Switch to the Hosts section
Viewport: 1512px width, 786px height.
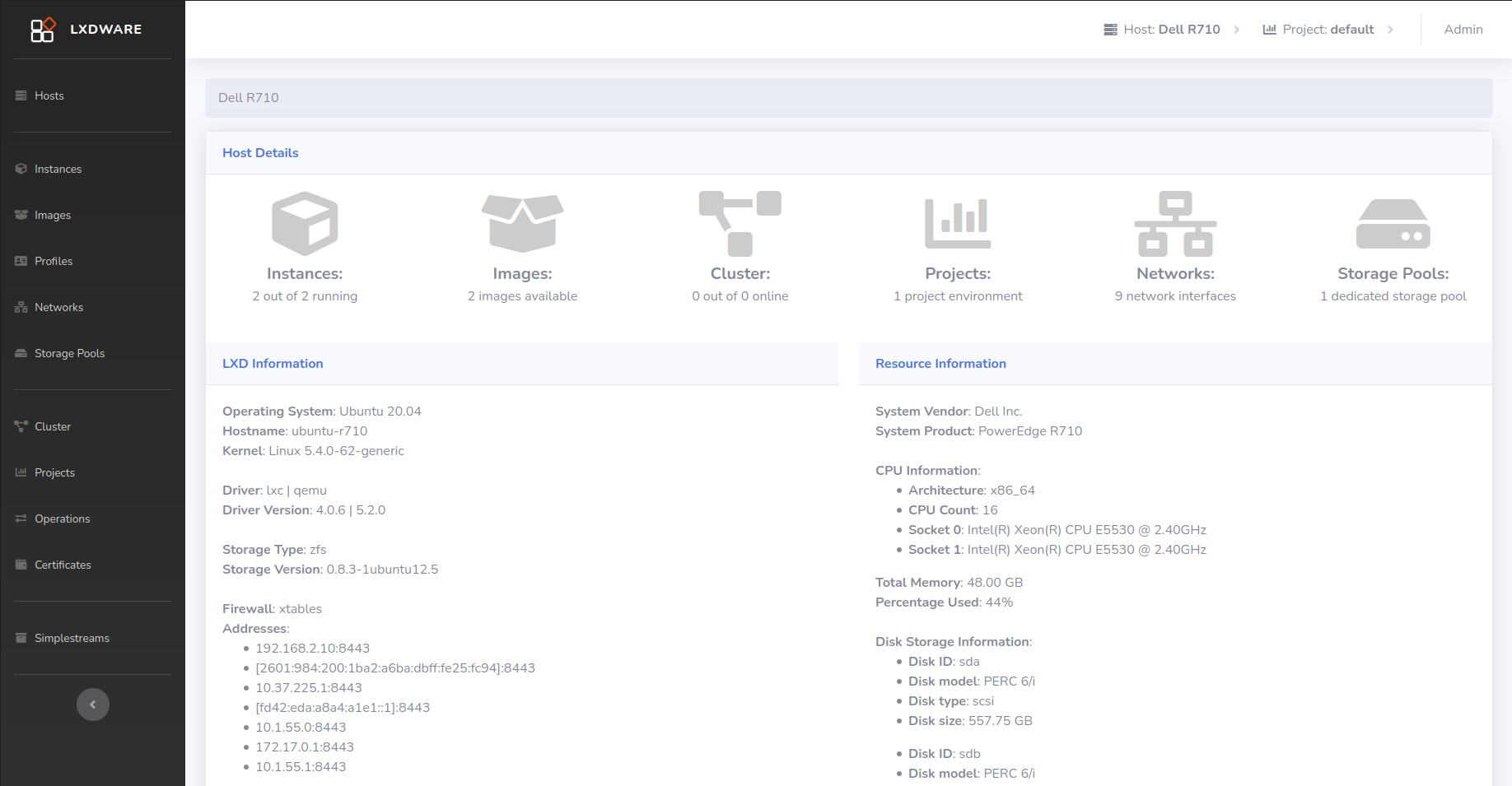pos(49,95)
